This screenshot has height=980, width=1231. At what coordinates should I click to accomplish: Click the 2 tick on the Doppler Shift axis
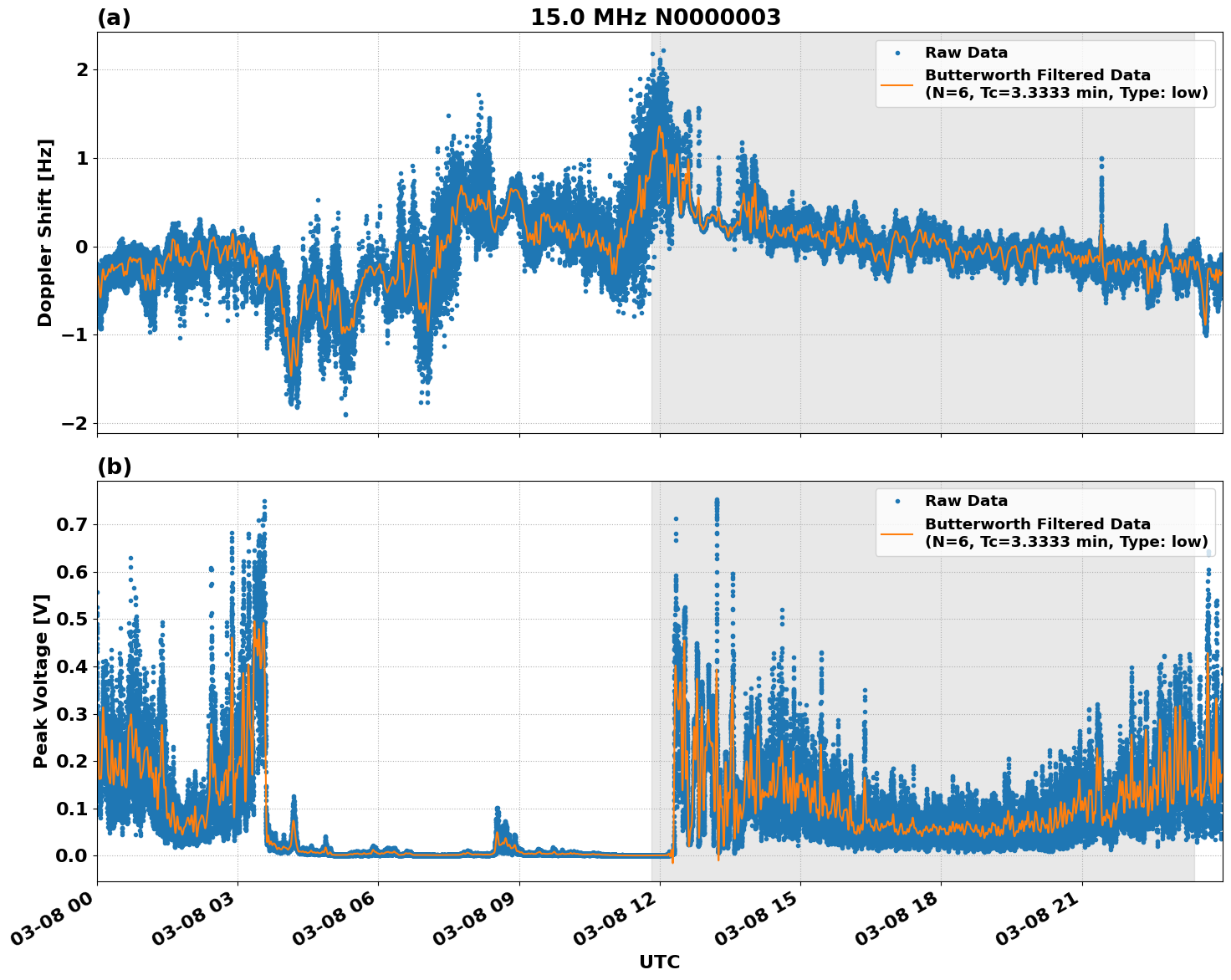pos(81,69)
